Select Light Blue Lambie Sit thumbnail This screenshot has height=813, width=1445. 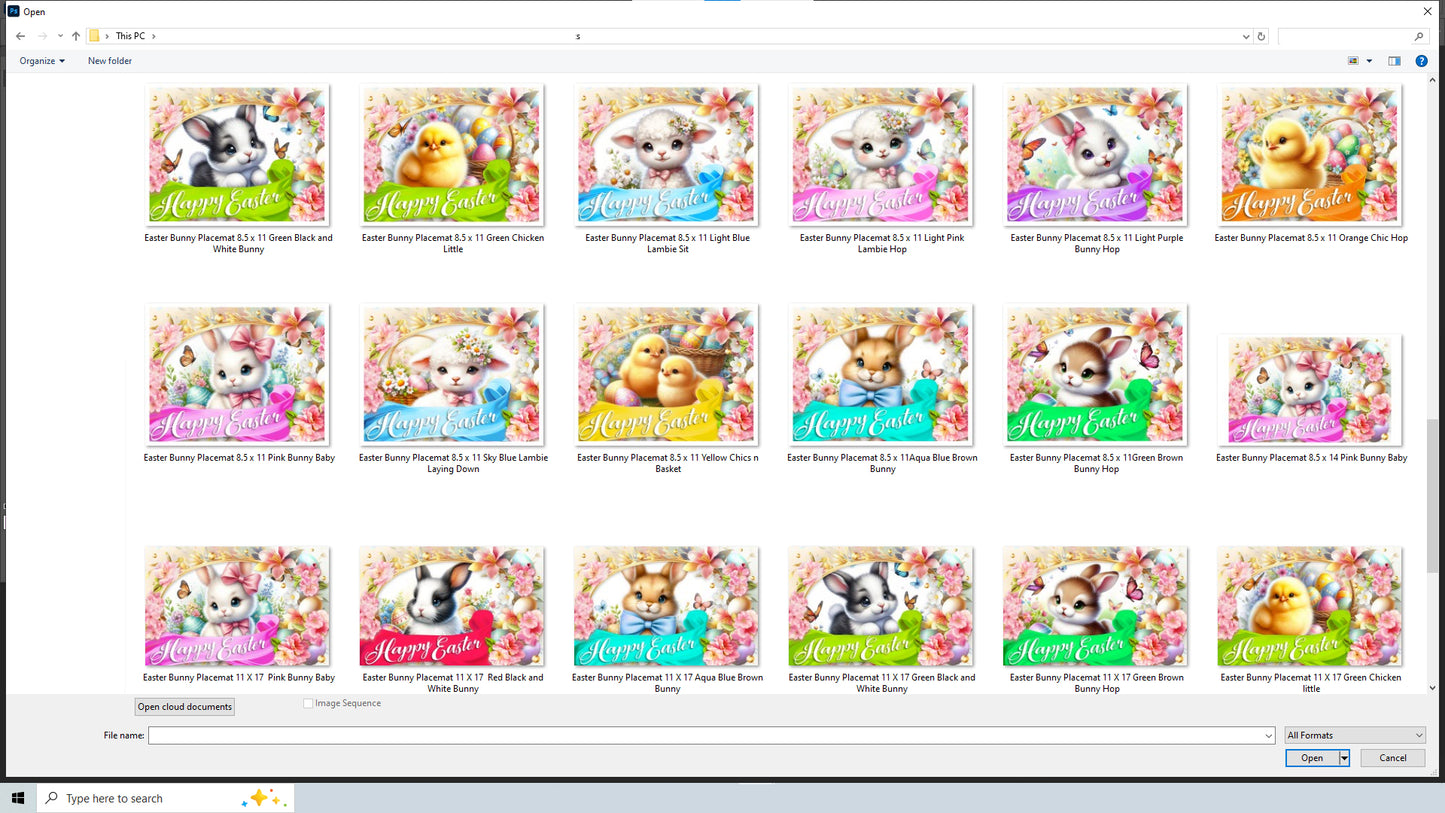(x=666, y=154)
